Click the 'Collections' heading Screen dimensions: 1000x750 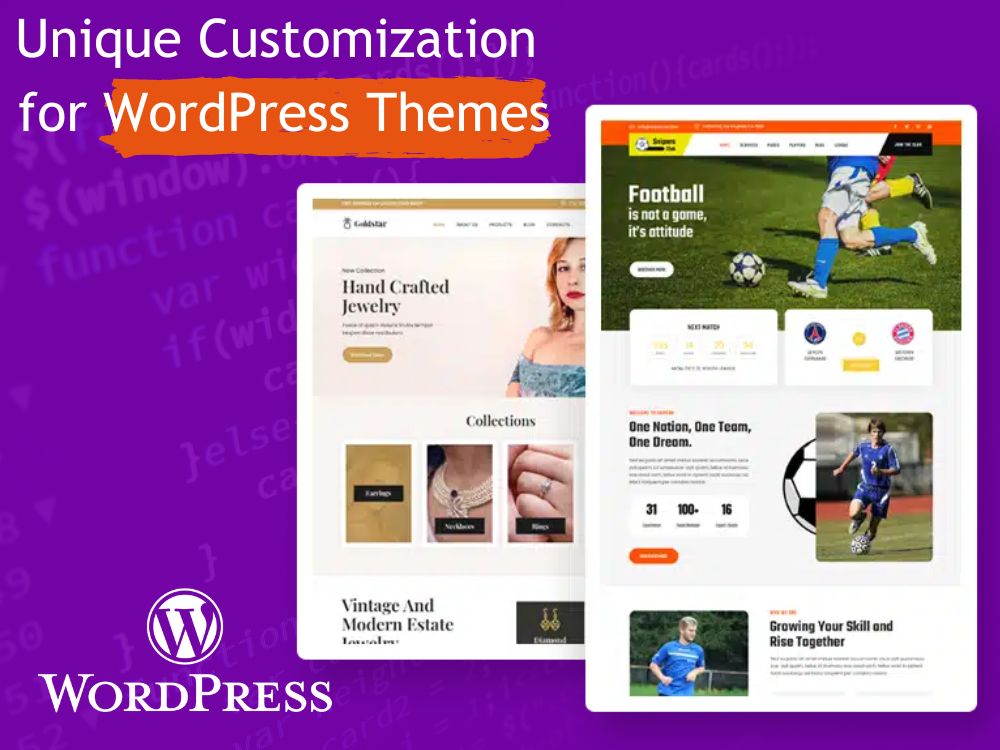click(x=500, y=421)
